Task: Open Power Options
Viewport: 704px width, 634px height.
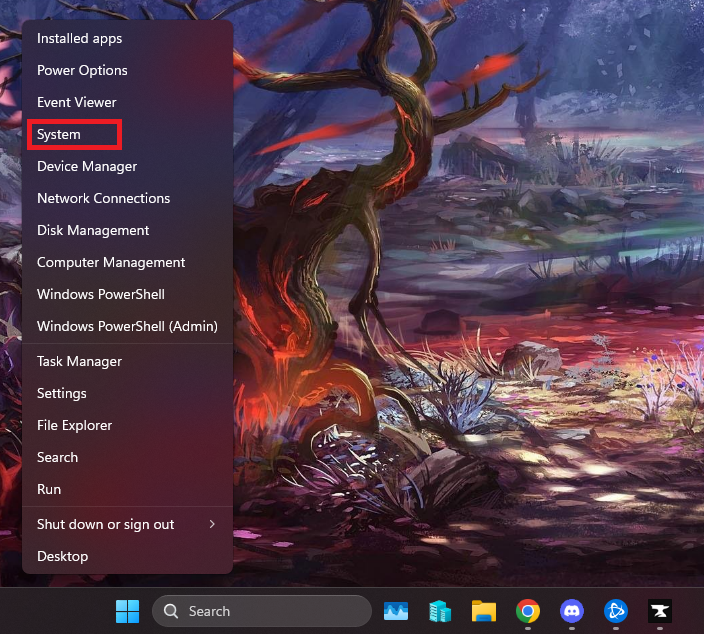Action: (128, 70)
